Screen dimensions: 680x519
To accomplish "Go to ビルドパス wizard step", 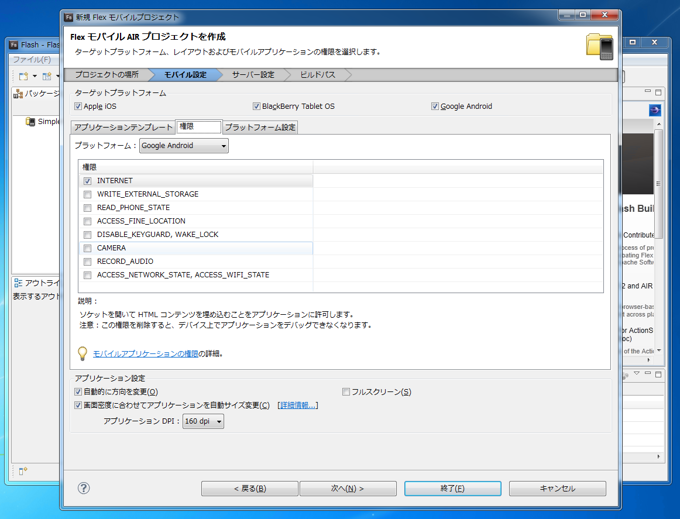I will pos(318,75).
